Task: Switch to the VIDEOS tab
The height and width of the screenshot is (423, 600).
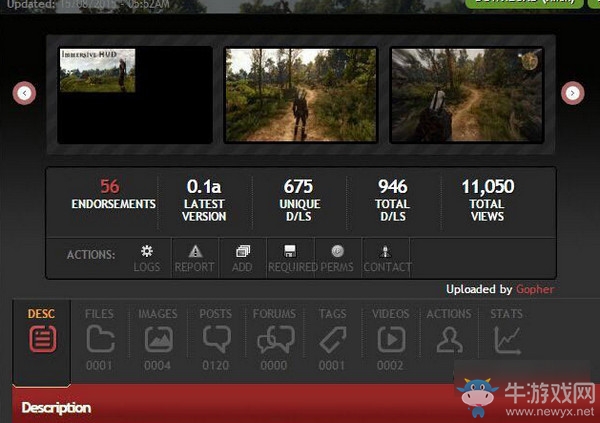Action: (391, 339)
